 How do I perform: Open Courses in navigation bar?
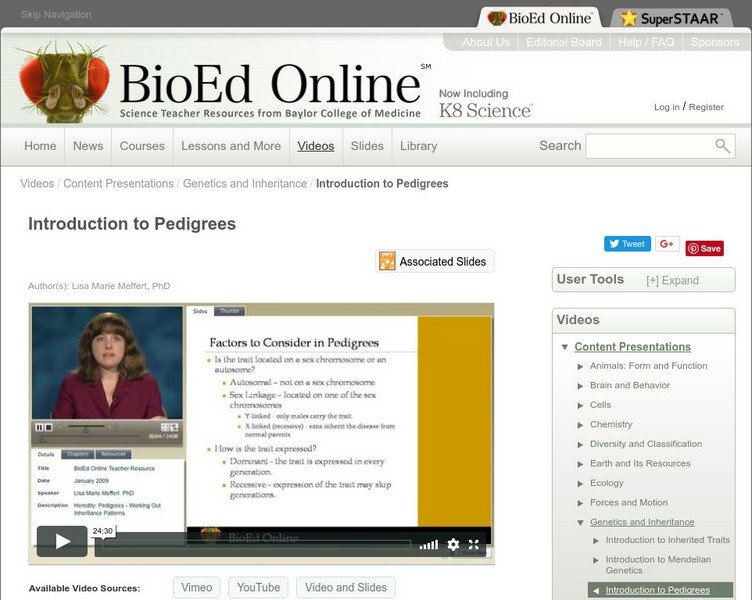pos(142,146)
